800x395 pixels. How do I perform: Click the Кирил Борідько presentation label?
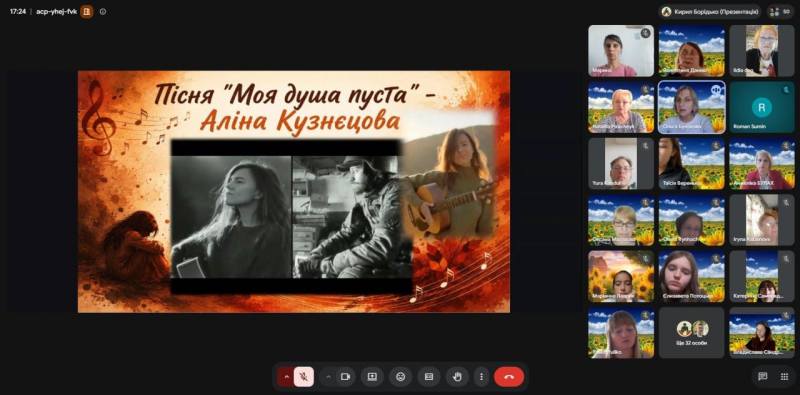click(x=710, y=11)
